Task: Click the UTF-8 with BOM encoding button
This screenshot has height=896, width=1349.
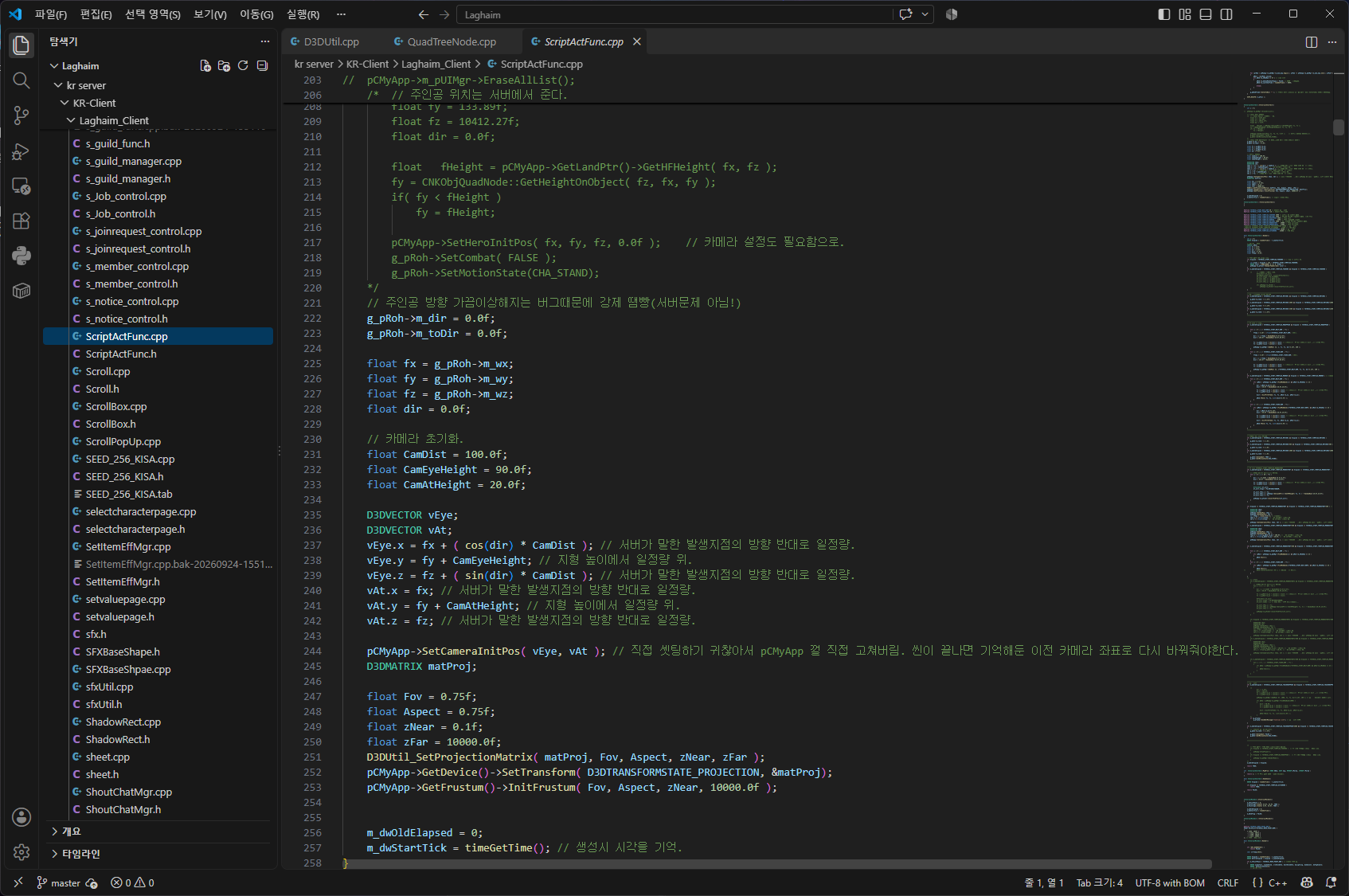Action: pyautogui.click(x=1169, y=882)
